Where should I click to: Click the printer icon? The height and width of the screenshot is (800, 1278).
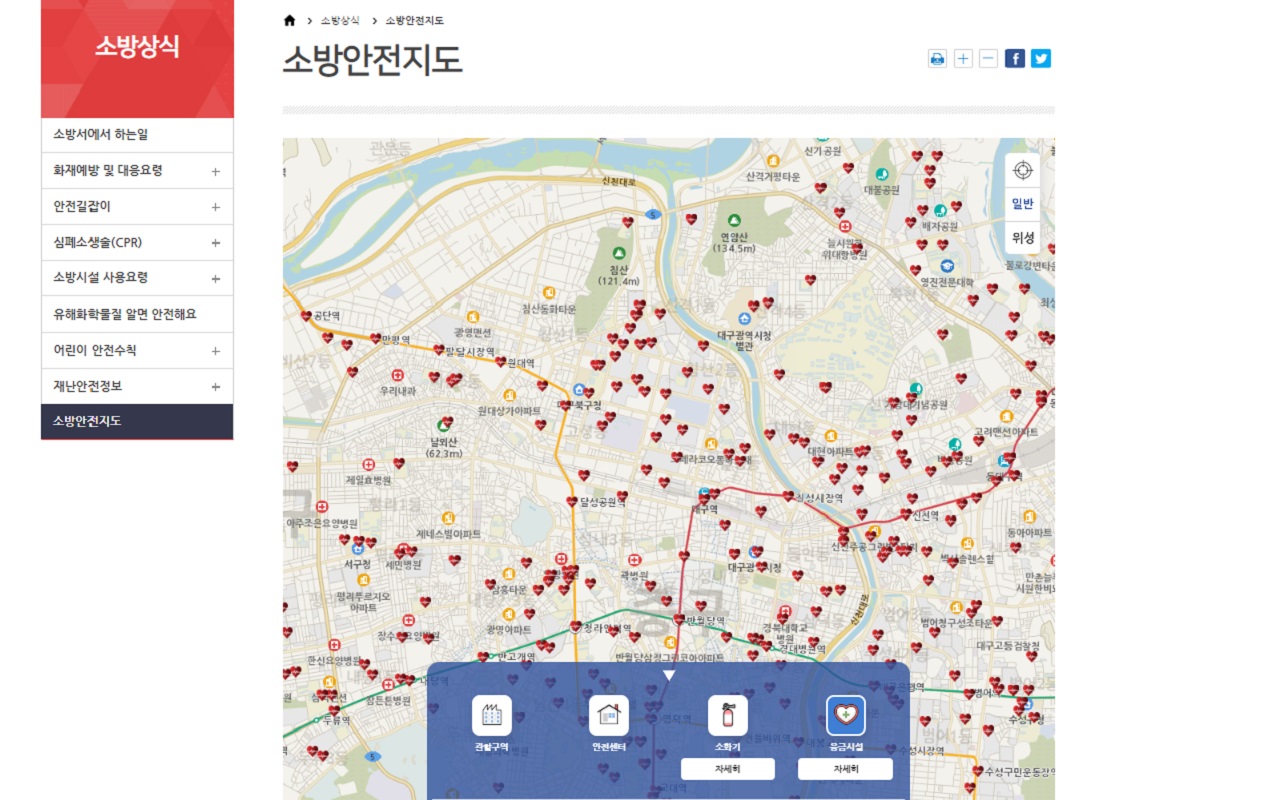pos(936,58)
